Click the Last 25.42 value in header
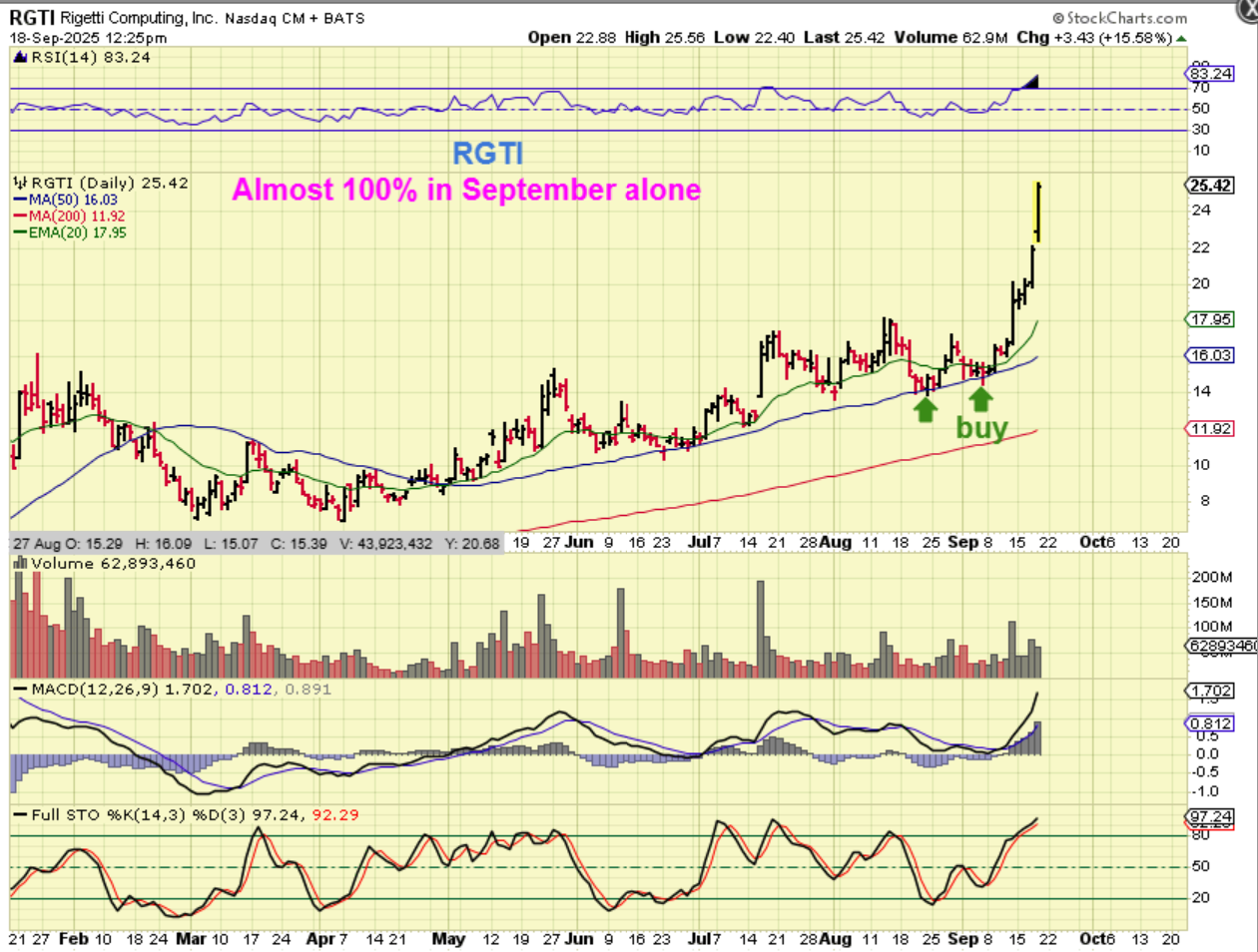The width and height of the screenshot is (1258, 952). coord(844,38)
